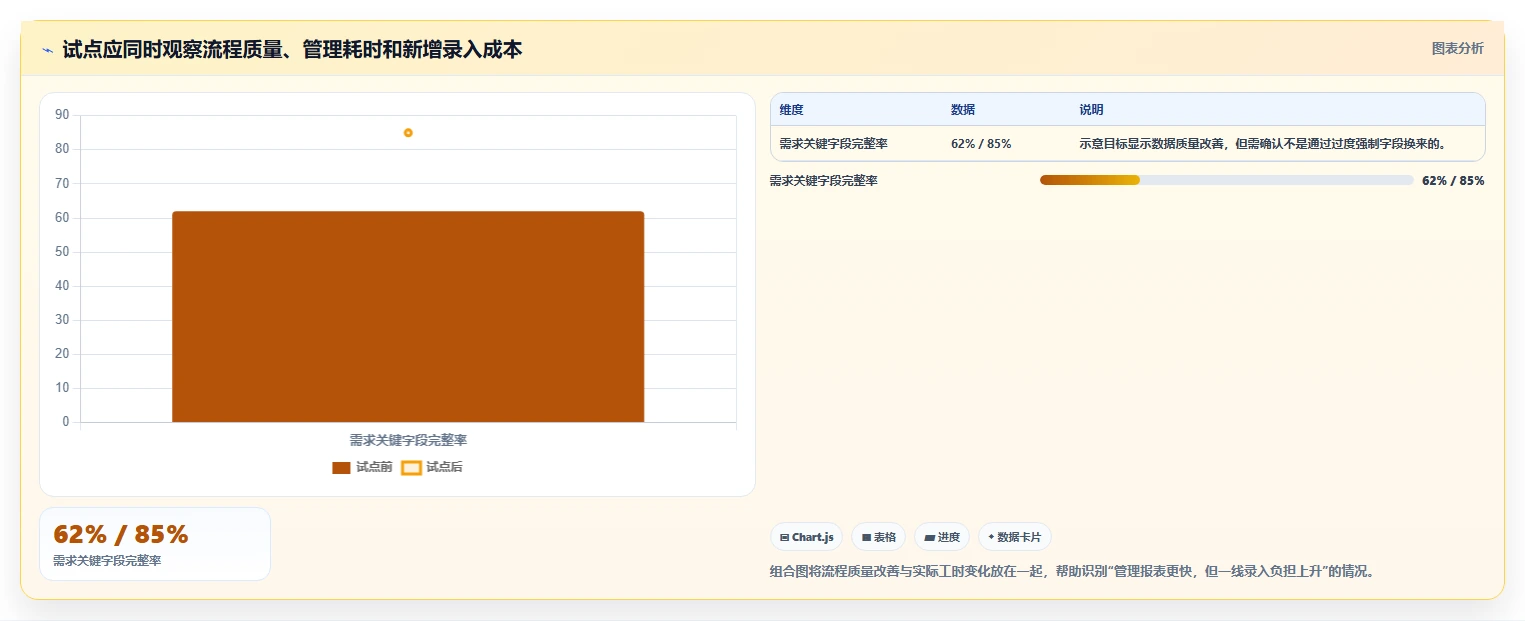The width and height of the screenshot is (1525, 621).
Task: Toggle the 试点后 legend item
Action: (432, 467)
